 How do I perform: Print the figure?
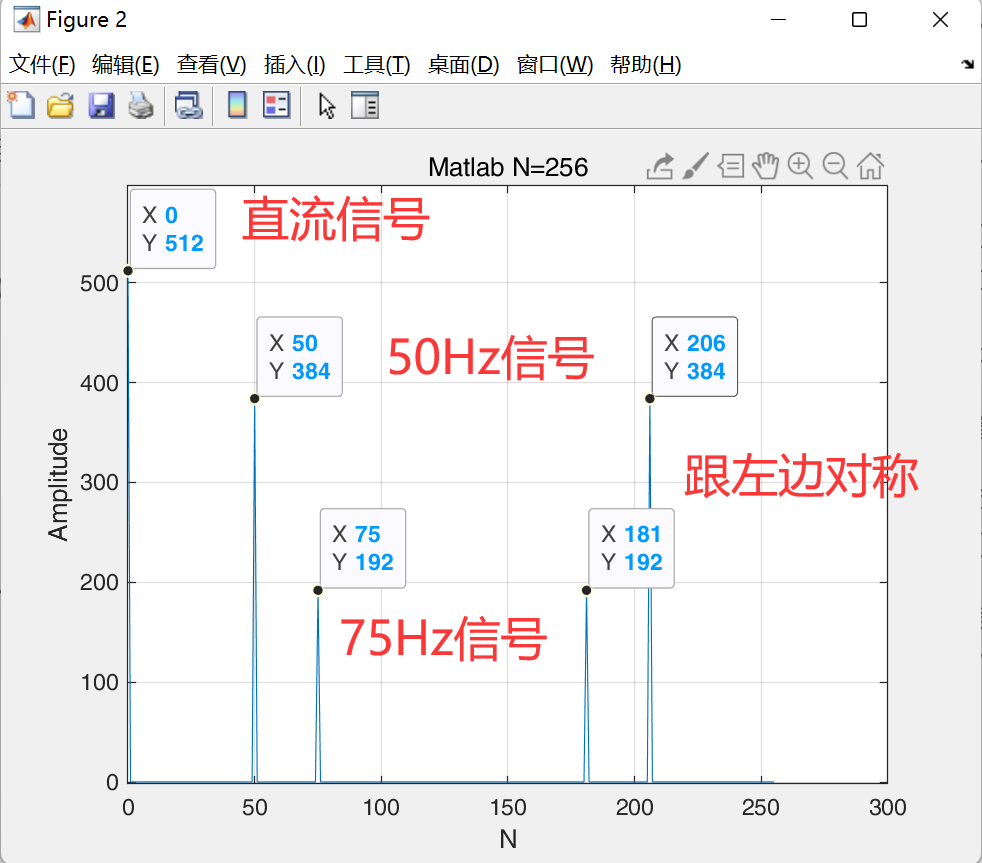[x=141, y=105]
